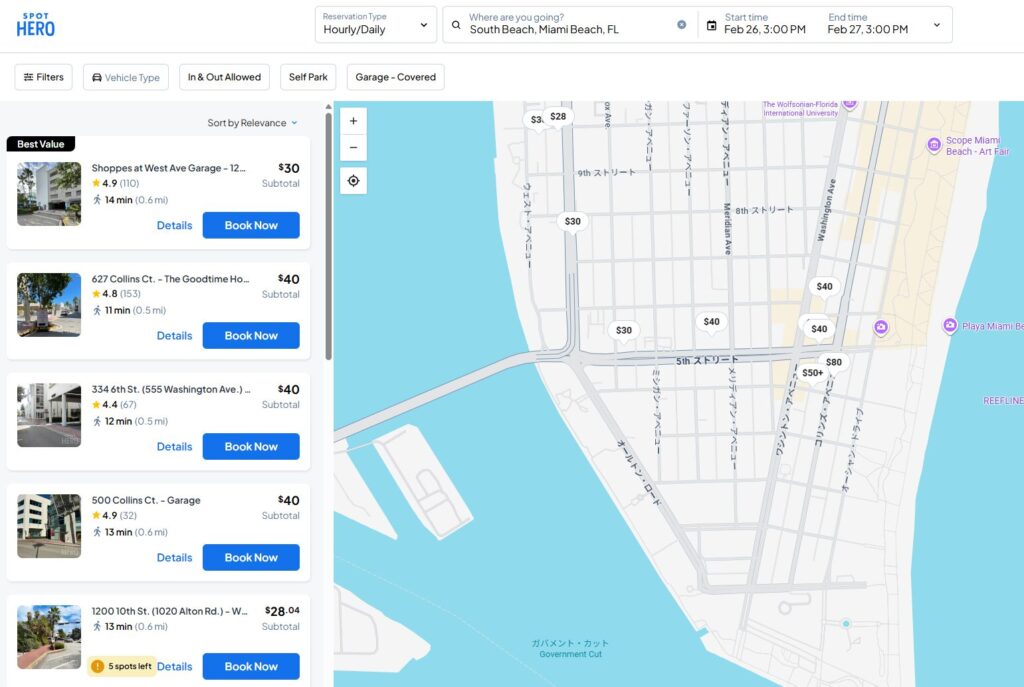Toggle the Garage - Covered filter
This screenshot has width=1024, height=687.
[395, 77]
